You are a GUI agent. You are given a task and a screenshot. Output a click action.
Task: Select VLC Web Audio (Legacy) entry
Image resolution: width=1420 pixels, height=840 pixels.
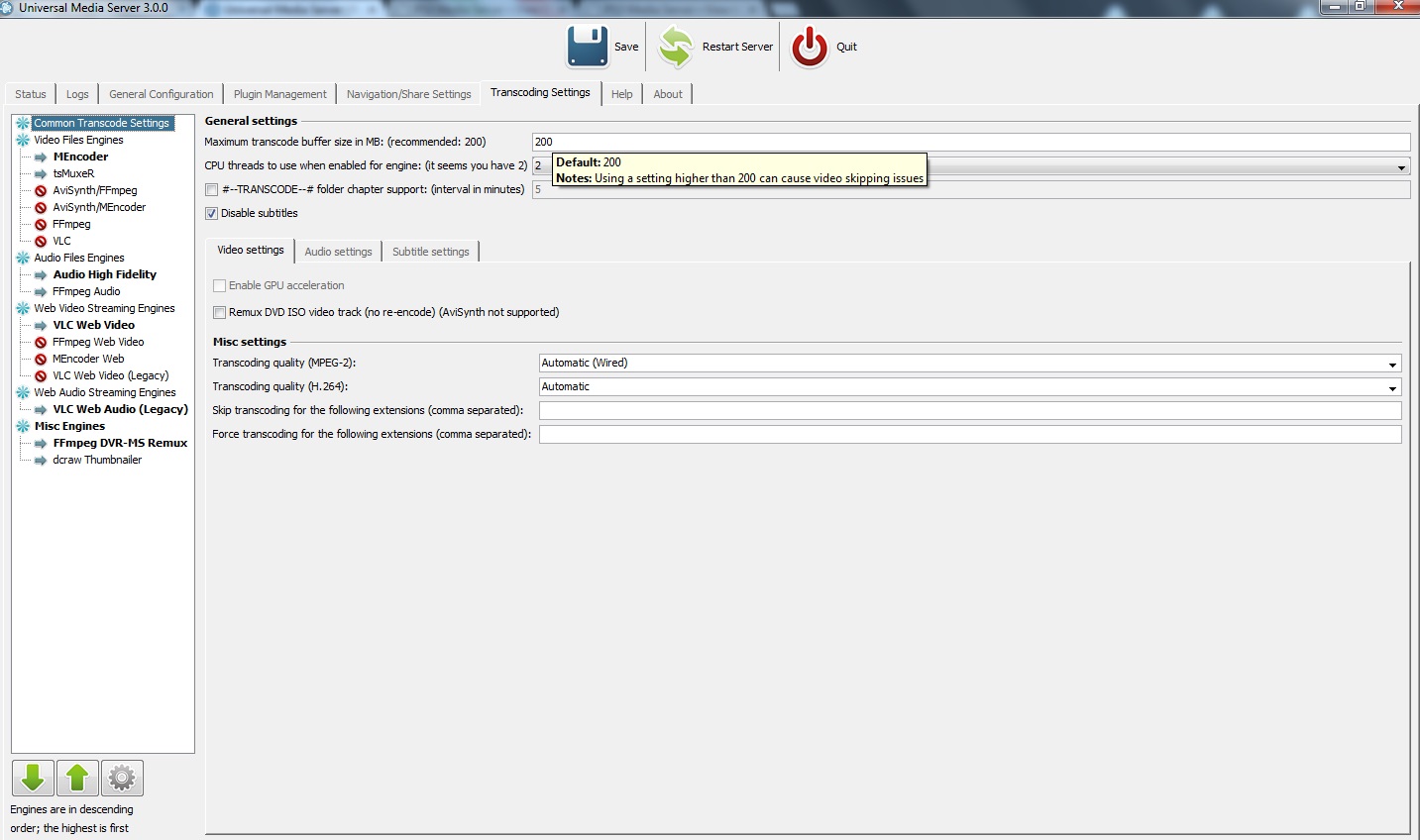[x=120, y=410]
